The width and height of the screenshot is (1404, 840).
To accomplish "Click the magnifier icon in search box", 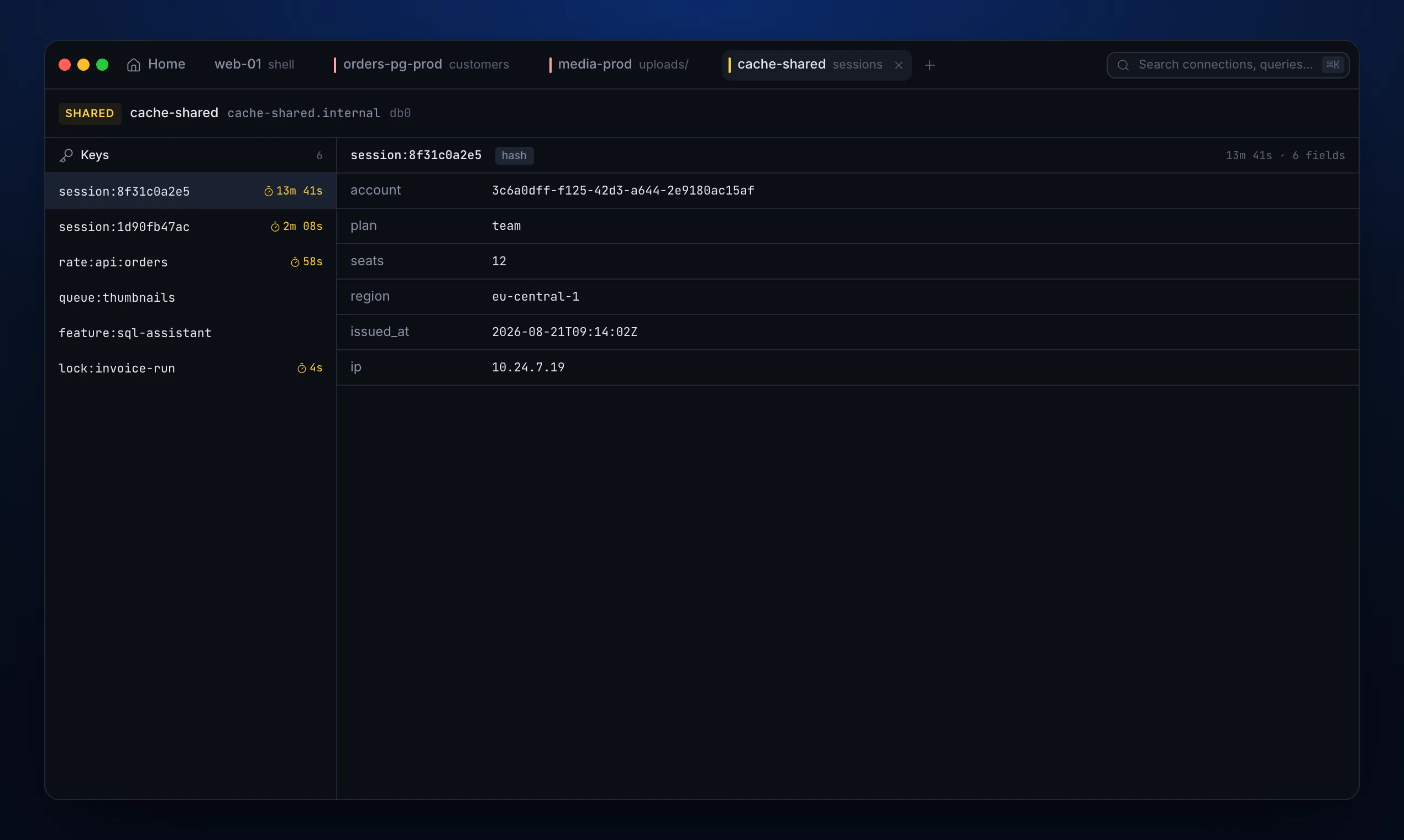I will coord(1123,65).
